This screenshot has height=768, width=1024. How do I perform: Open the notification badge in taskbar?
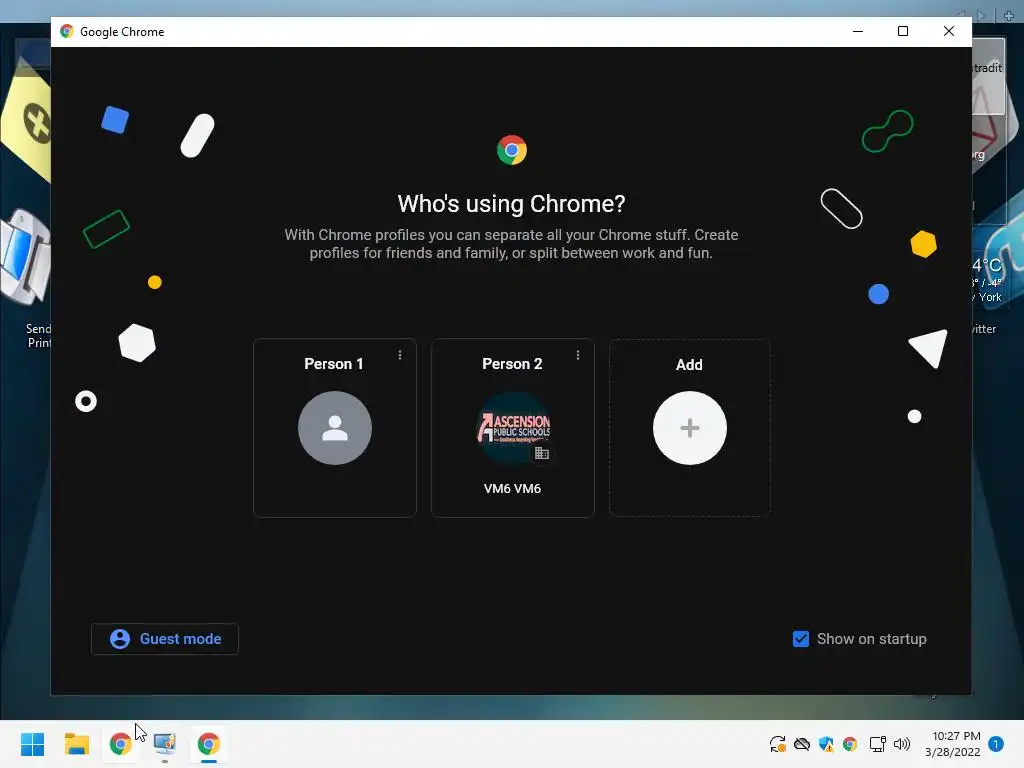coord(996,744)
